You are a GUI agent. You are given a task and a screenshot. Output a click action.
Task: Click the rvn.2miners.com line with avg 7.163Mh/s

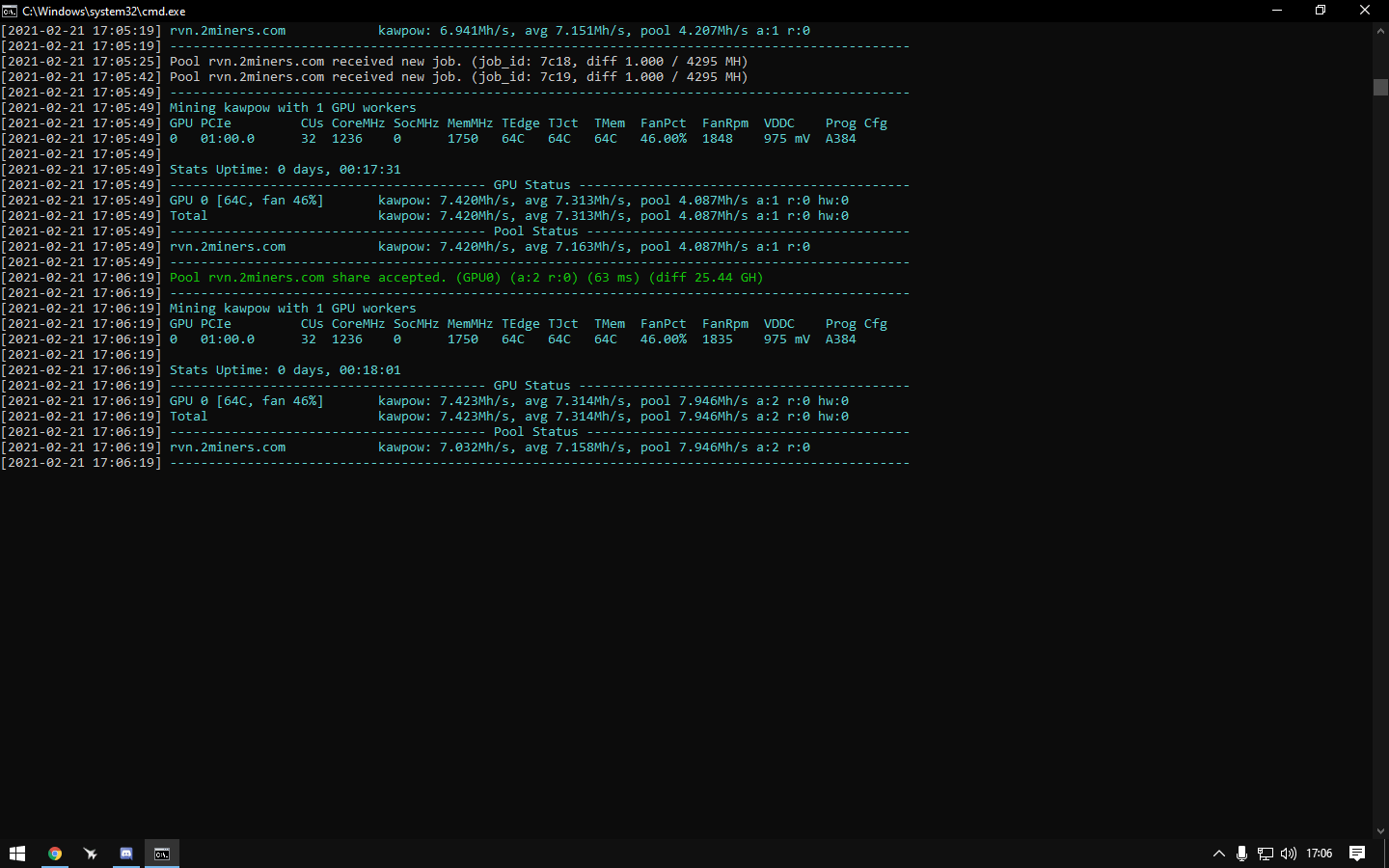pos(490,247)
